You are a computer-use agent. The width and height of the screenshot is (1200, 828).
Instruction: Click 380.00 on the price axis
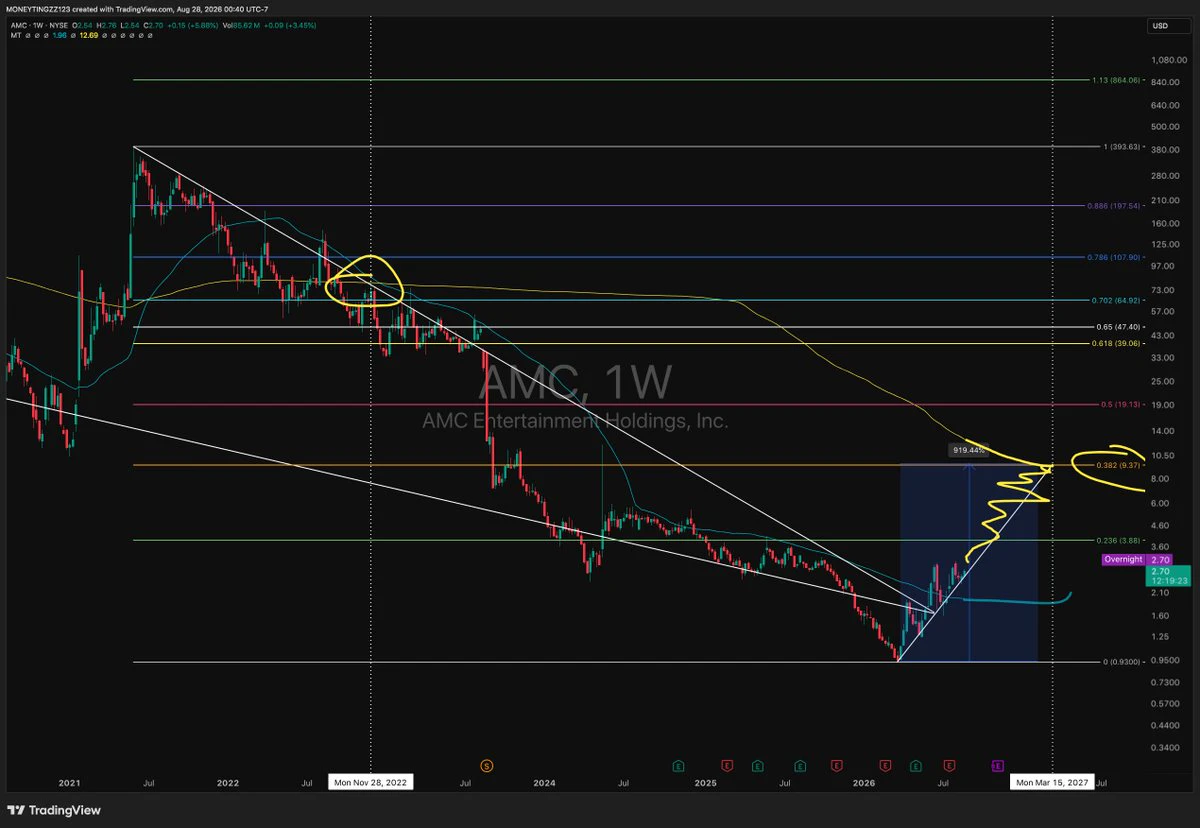(x=1164, y=151)
